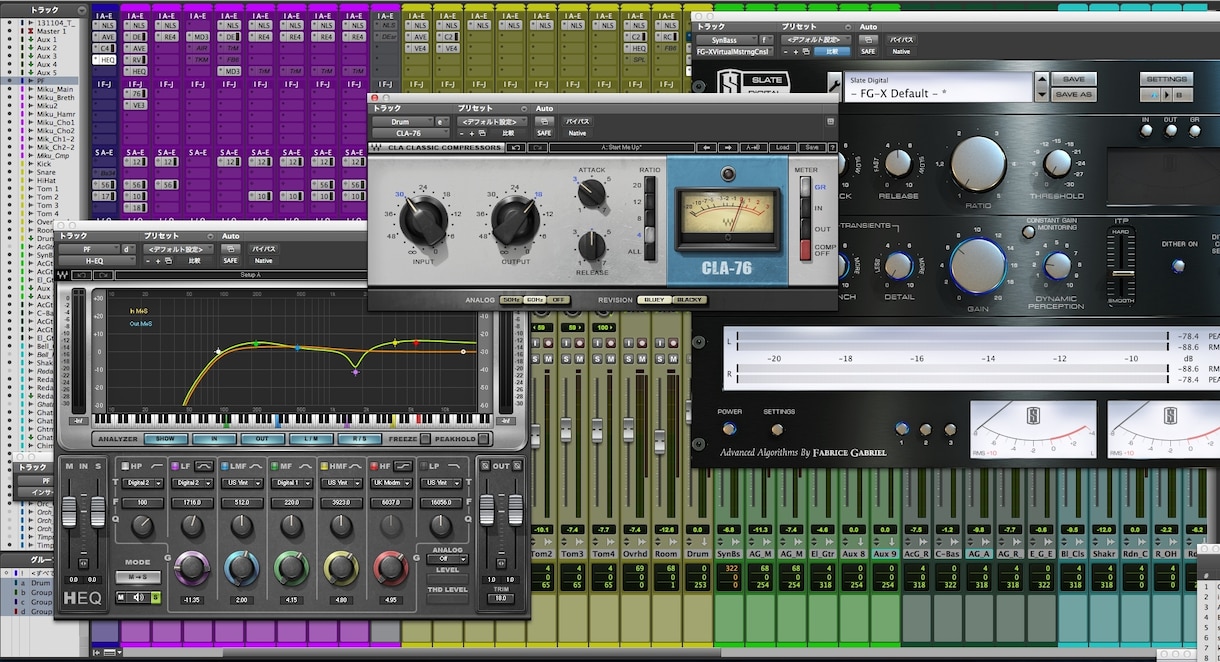Screen dimensions: 1220x662
Task: Click SHOW in the H-EQ analyzer row
Action: coord(165,439)
